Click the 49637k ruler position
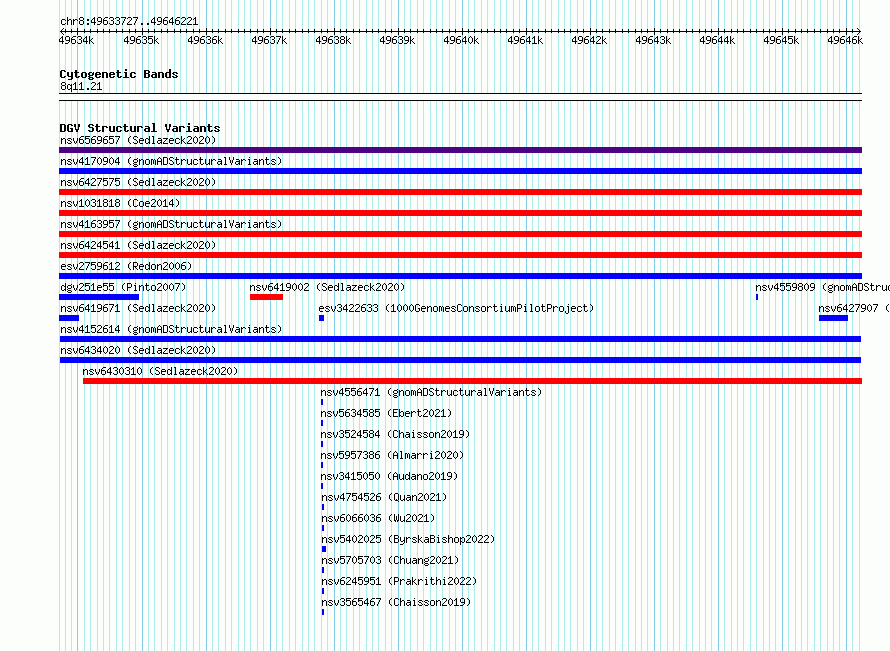 269,40
